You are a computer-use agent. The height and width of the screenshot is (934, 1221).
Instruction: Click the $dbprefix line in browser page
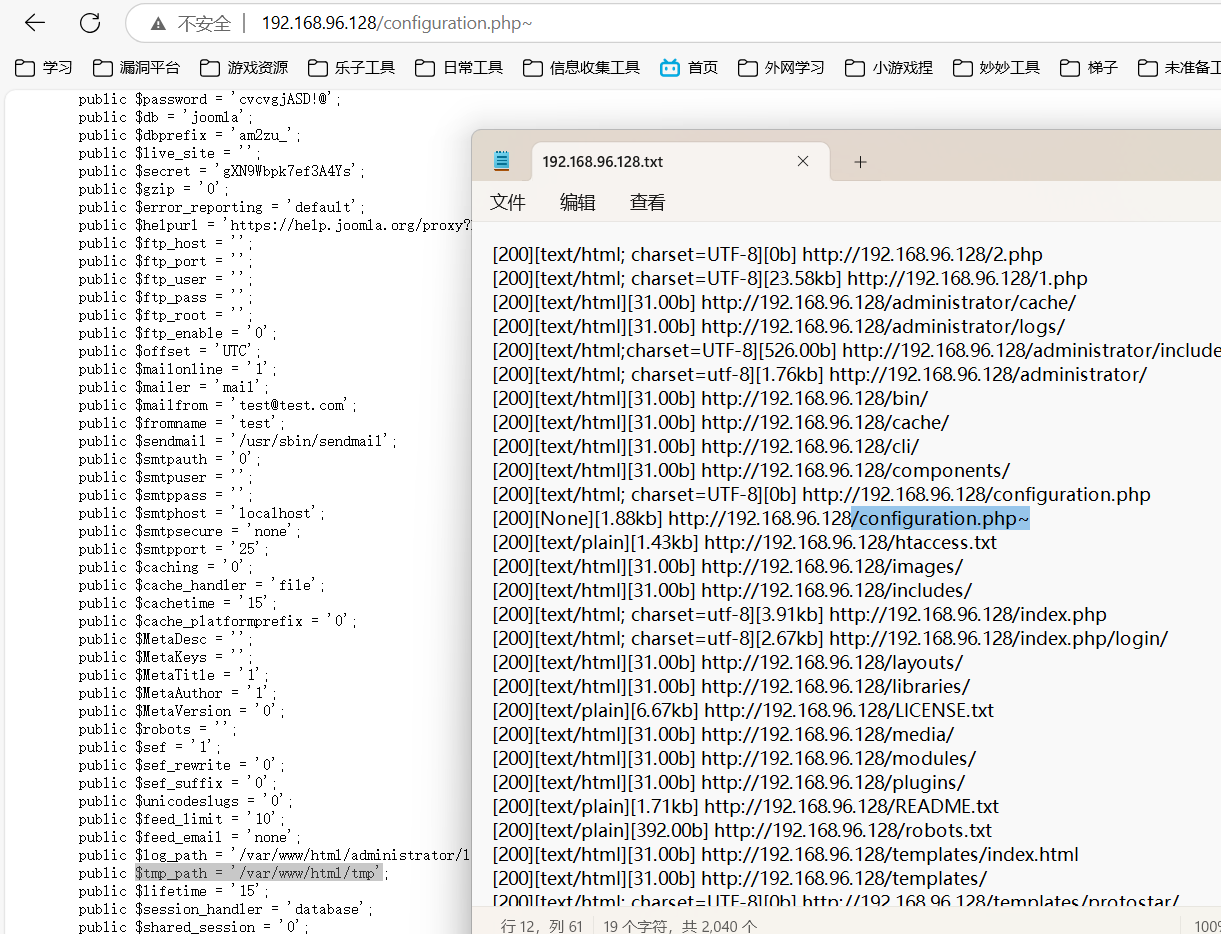[190, 135]
